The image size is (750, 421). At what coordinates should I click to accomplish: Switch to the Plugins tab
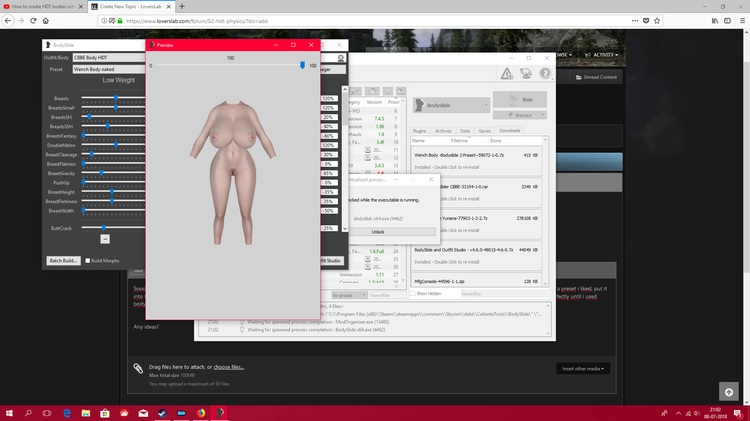click(419, 131)
